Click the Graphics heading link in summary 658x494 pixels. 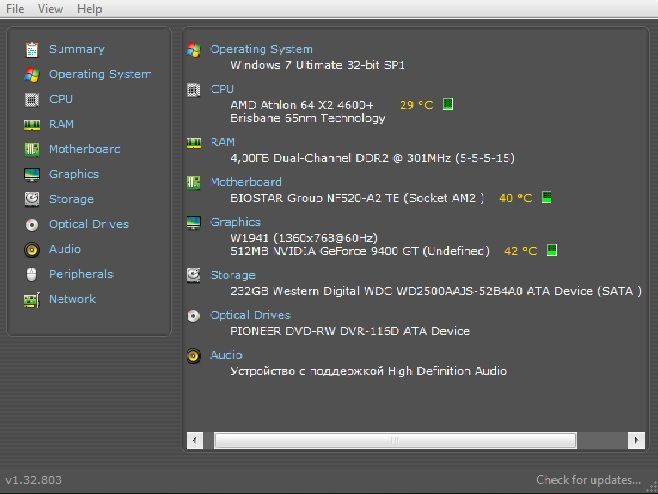[235, 222]
